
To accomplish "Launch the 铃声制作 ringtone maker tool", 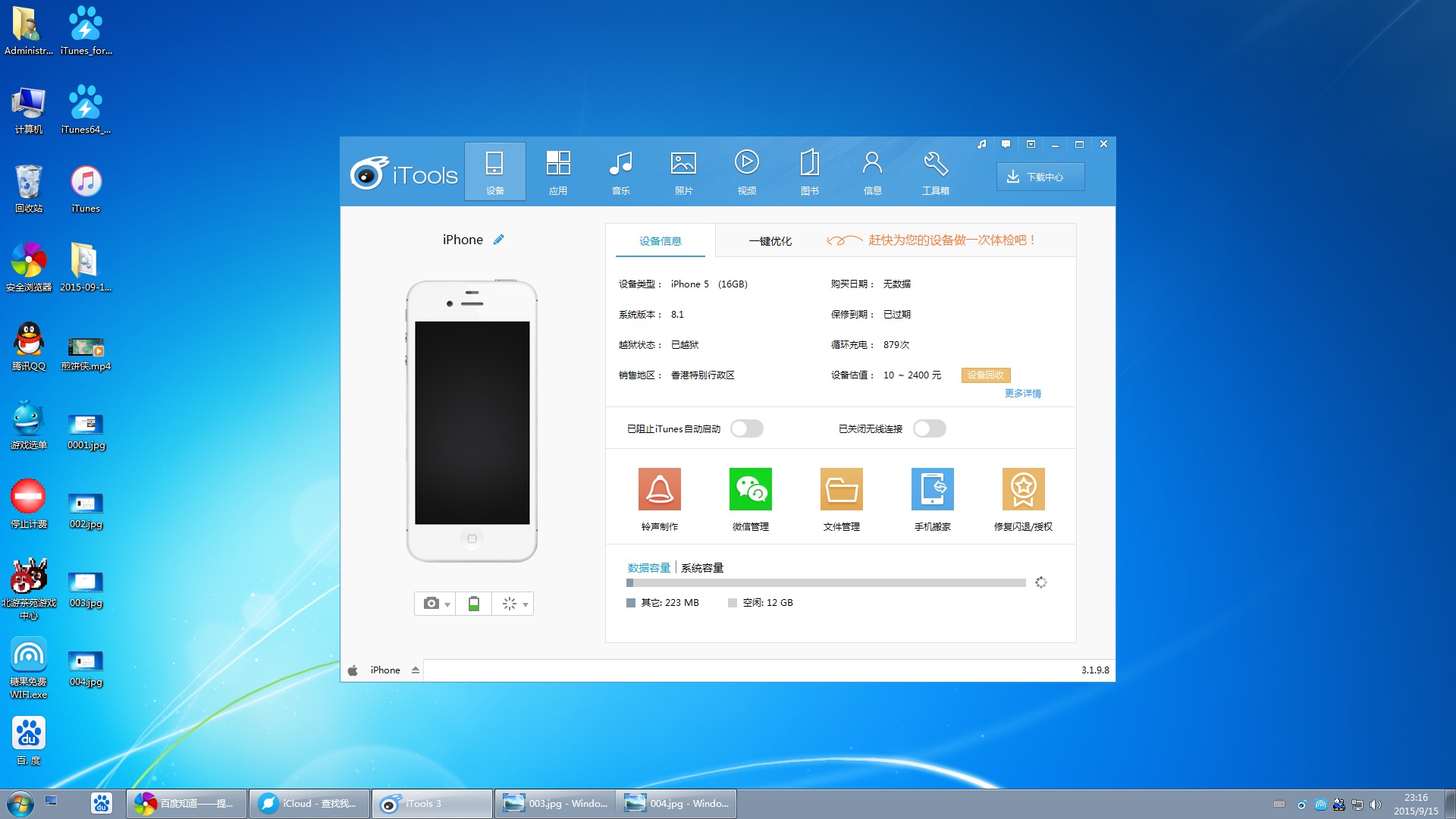I will (660, 497).
